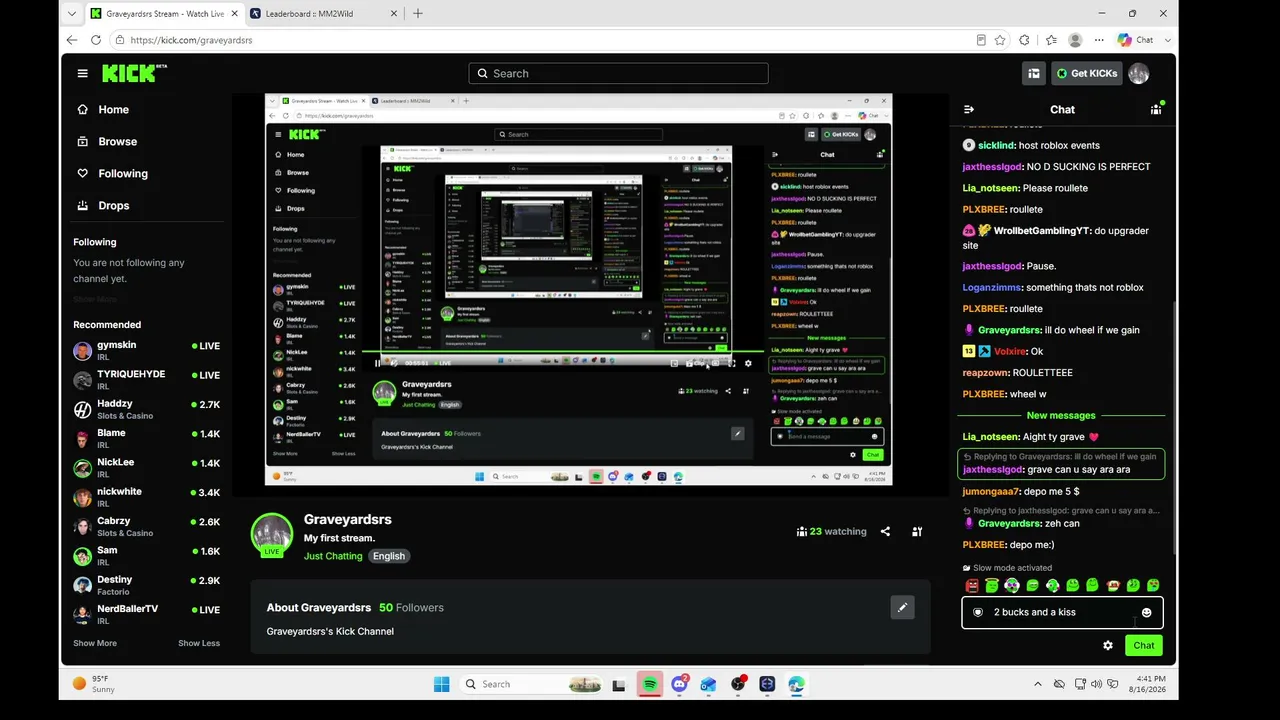Open Destiny recommended channel
The width and height of the screenshot is (1280, 720).
[146, 585]
